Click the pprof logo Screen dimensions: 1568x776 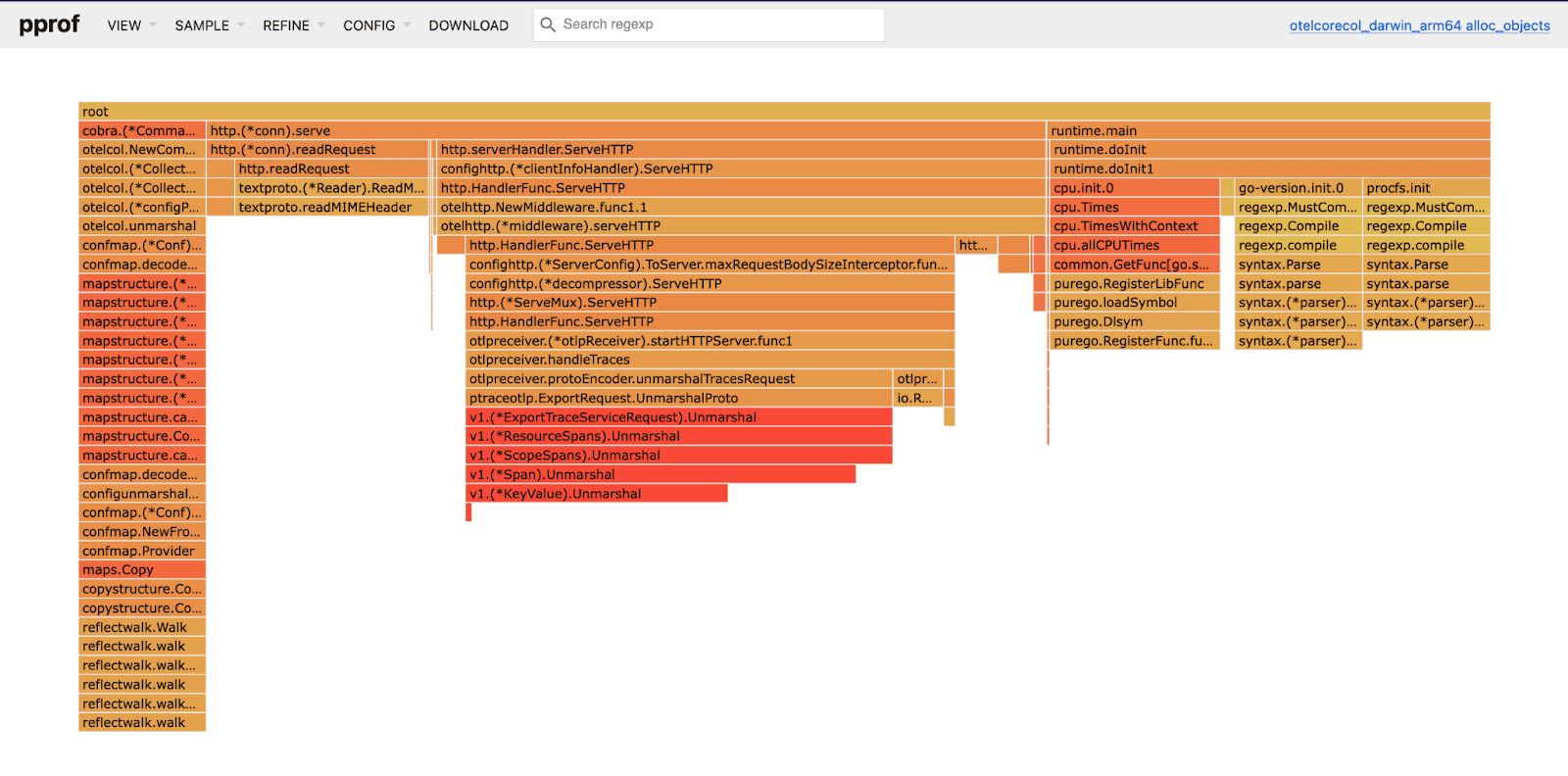coord(49,24)
